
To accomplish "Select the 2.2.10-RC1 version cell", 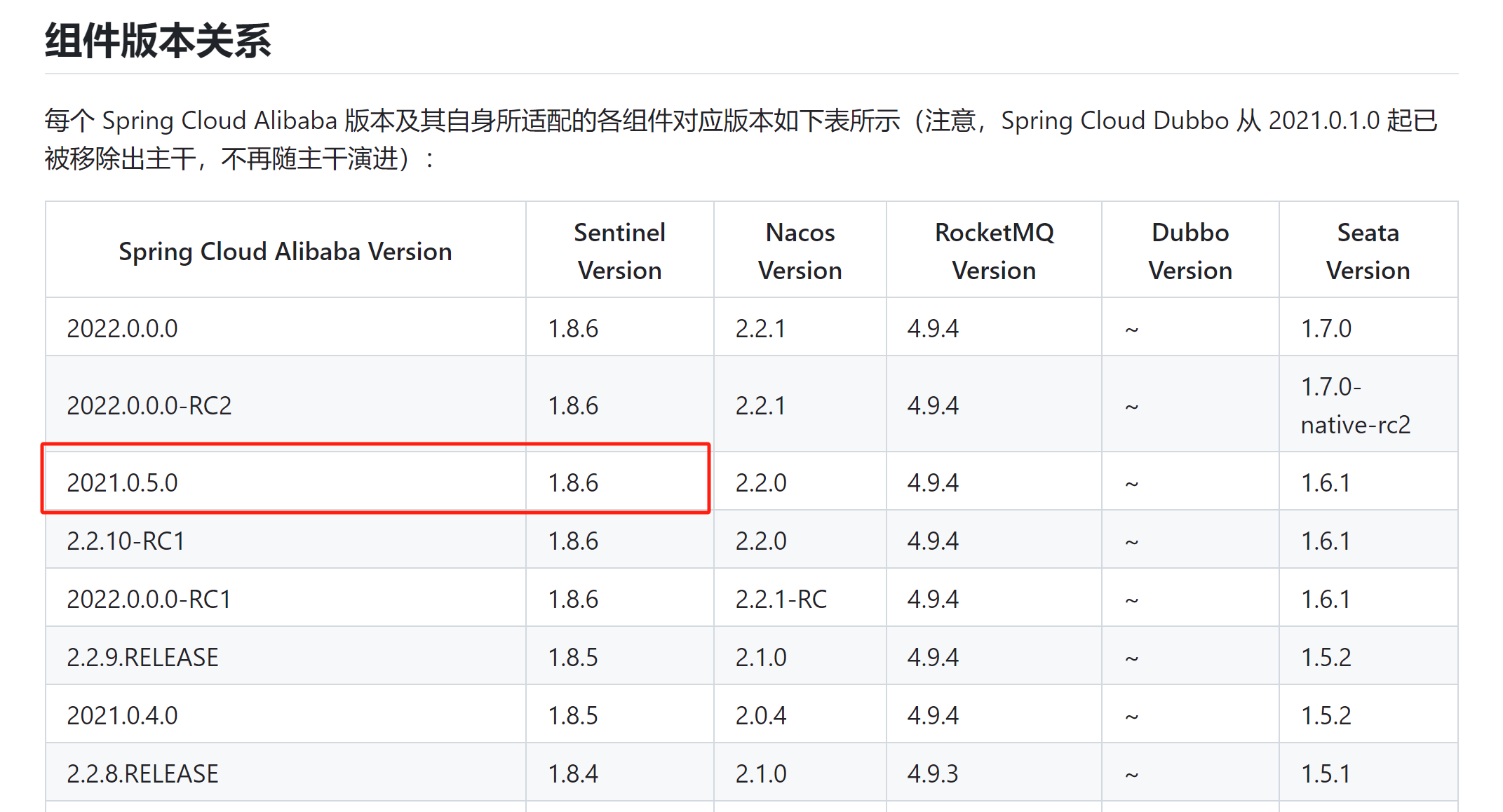I will point(285,540).
